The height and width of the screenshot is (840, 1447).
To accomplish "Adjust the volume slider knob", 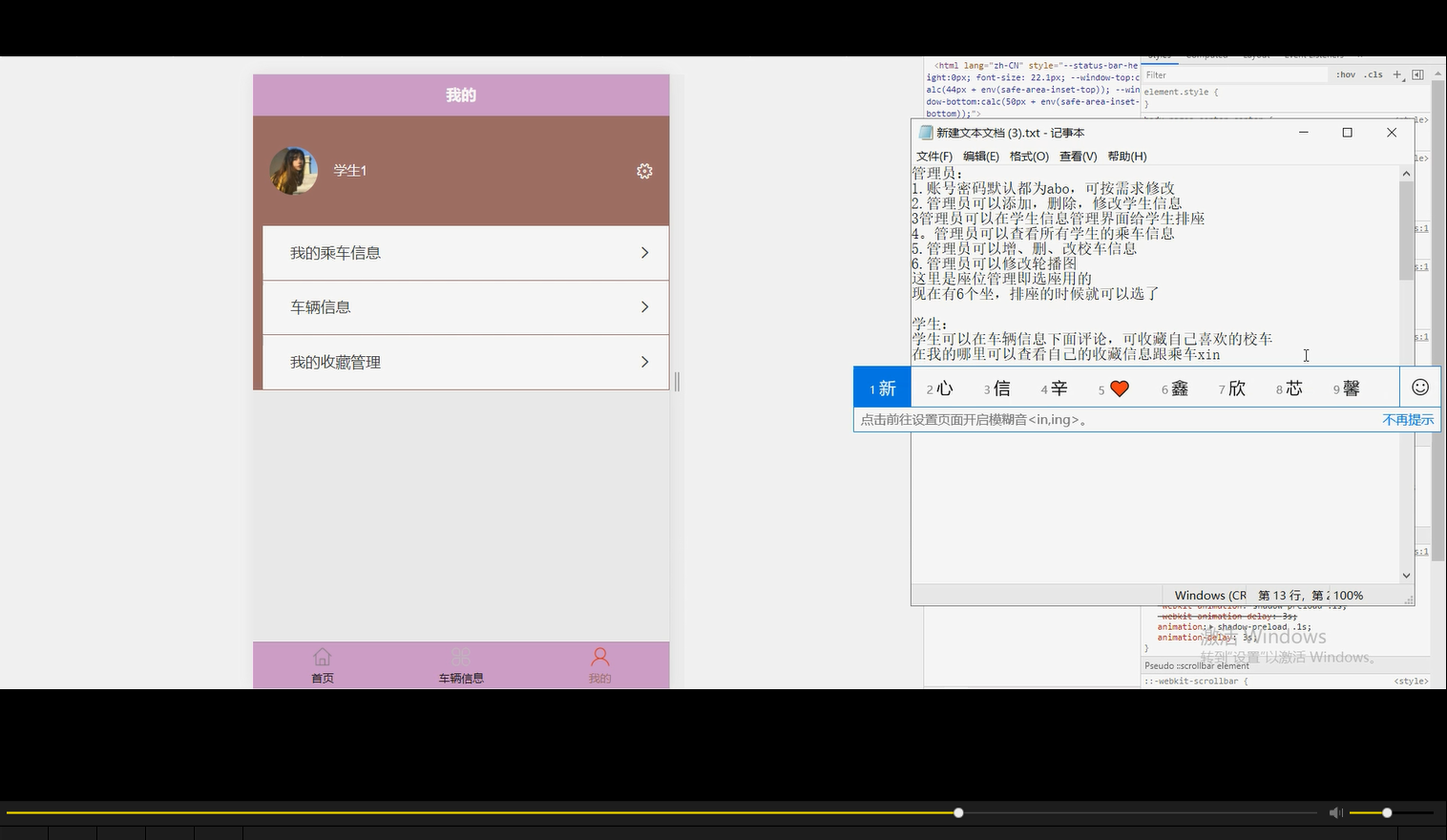I will click(1387, 812).
